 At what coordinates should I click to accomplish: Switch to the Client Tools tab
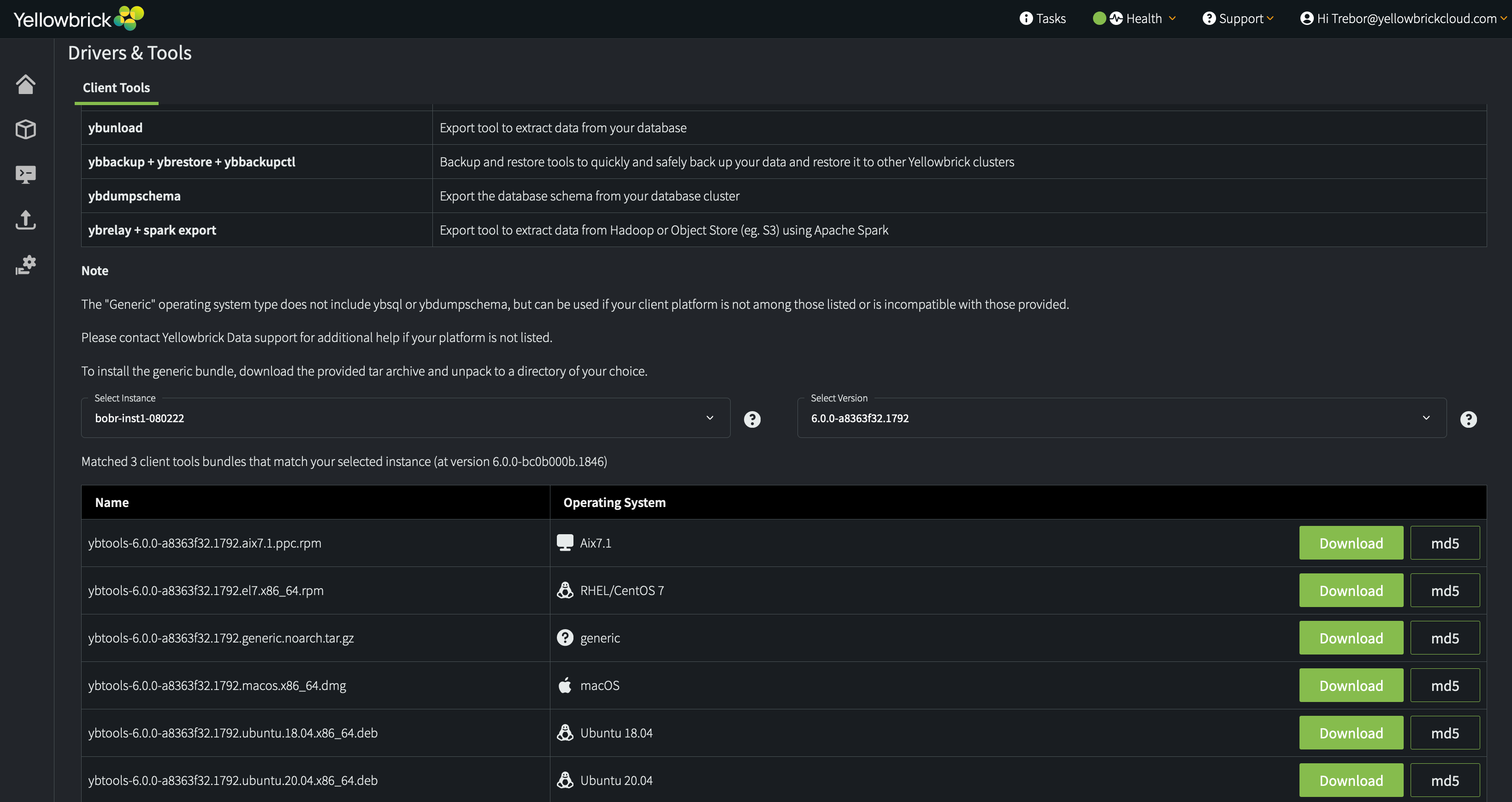click(x=116, y=88)
